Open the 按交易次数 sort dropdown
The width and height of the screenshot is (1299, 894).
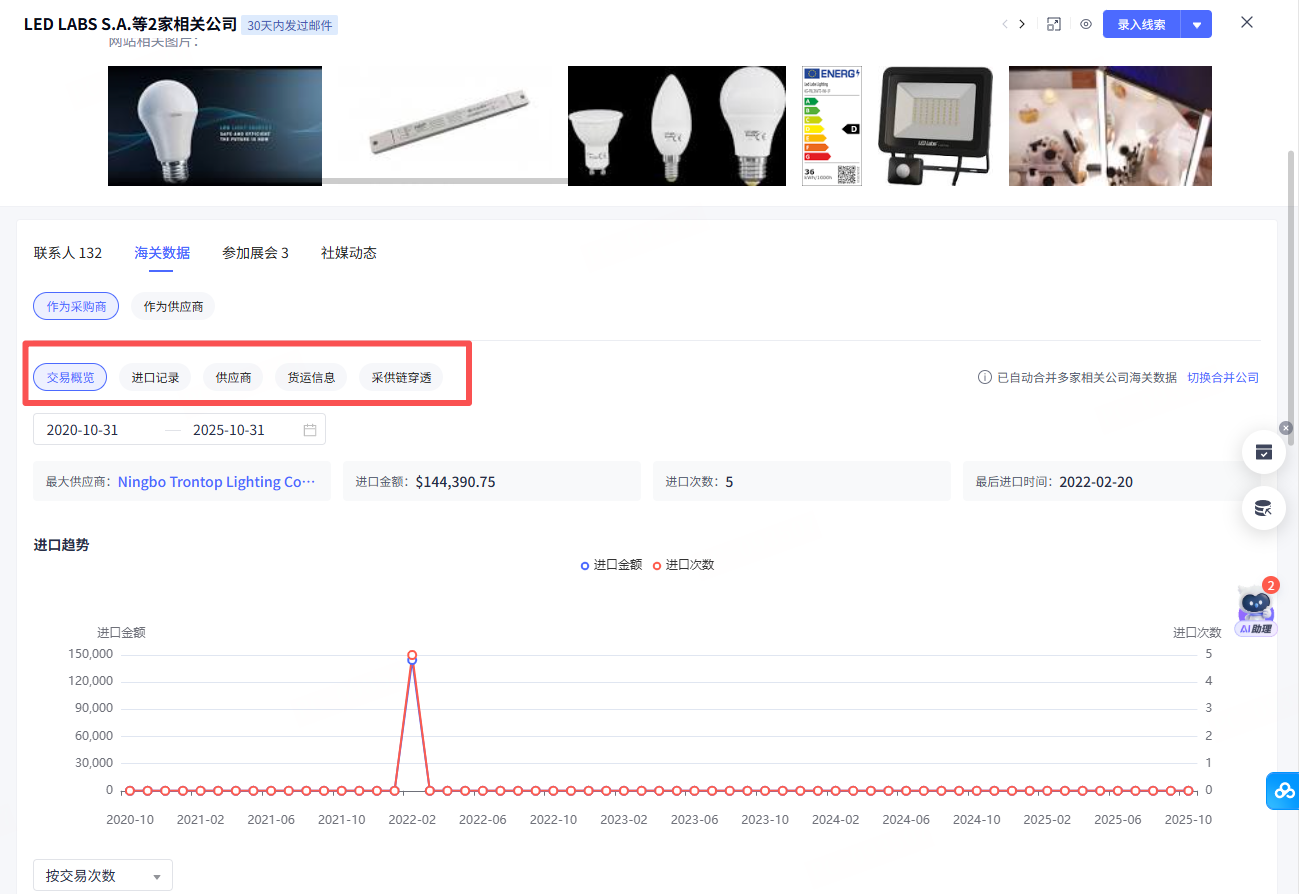tap(103, 876)
